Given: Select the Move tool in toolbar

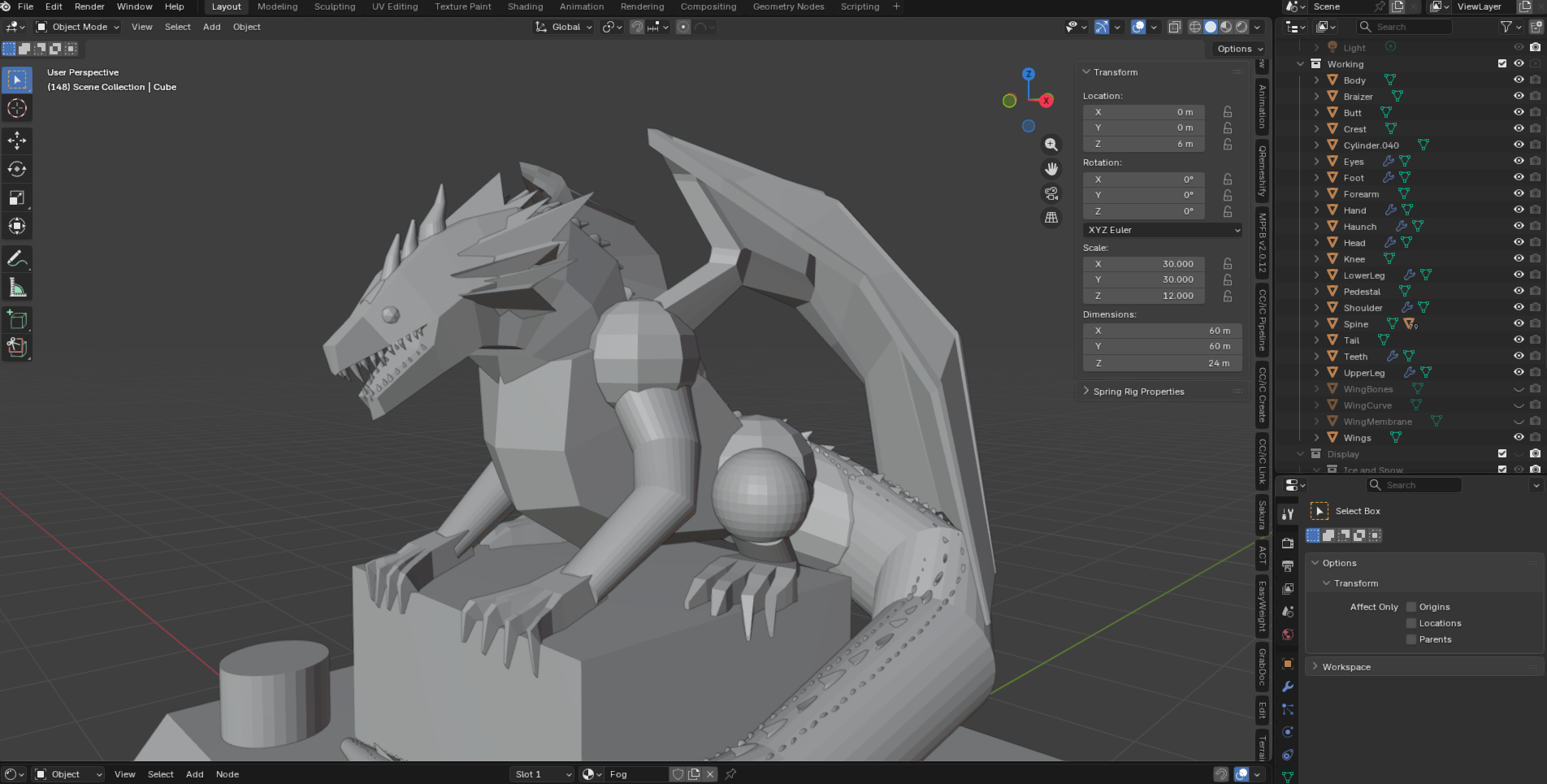Looking at the screenshot, I should click(x=17, y=141).
